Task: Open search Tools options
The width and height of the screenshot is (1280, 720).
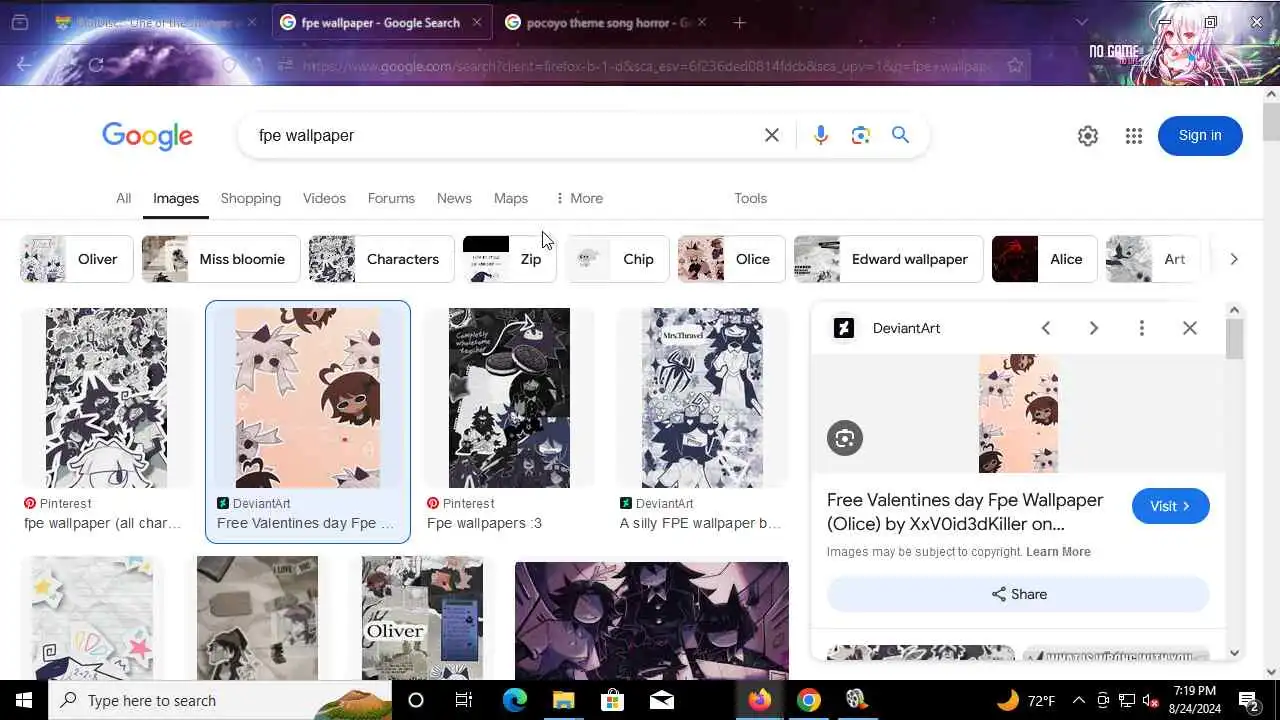Action: coord(750,198)
